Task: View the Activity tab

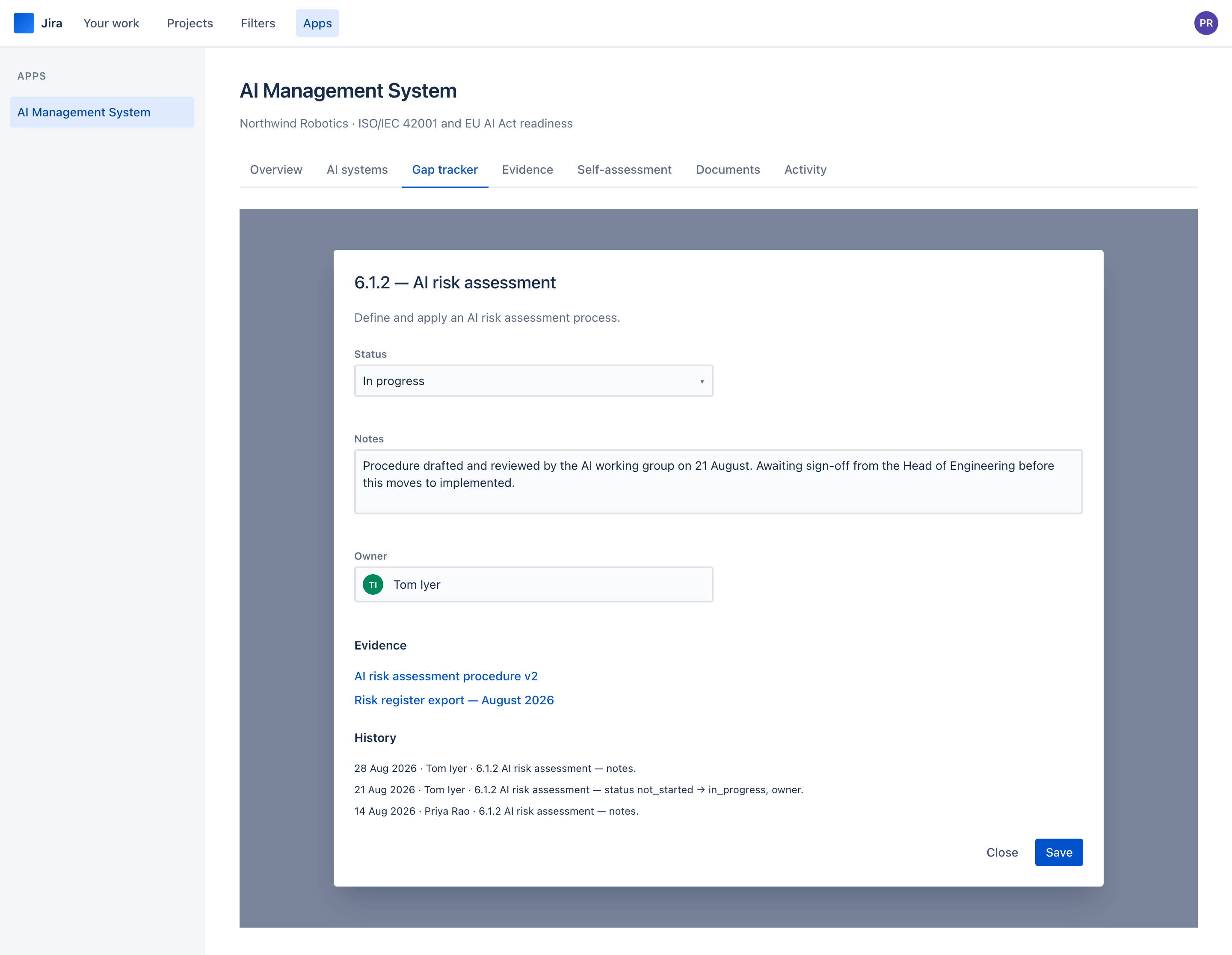Action: point(805,169)
